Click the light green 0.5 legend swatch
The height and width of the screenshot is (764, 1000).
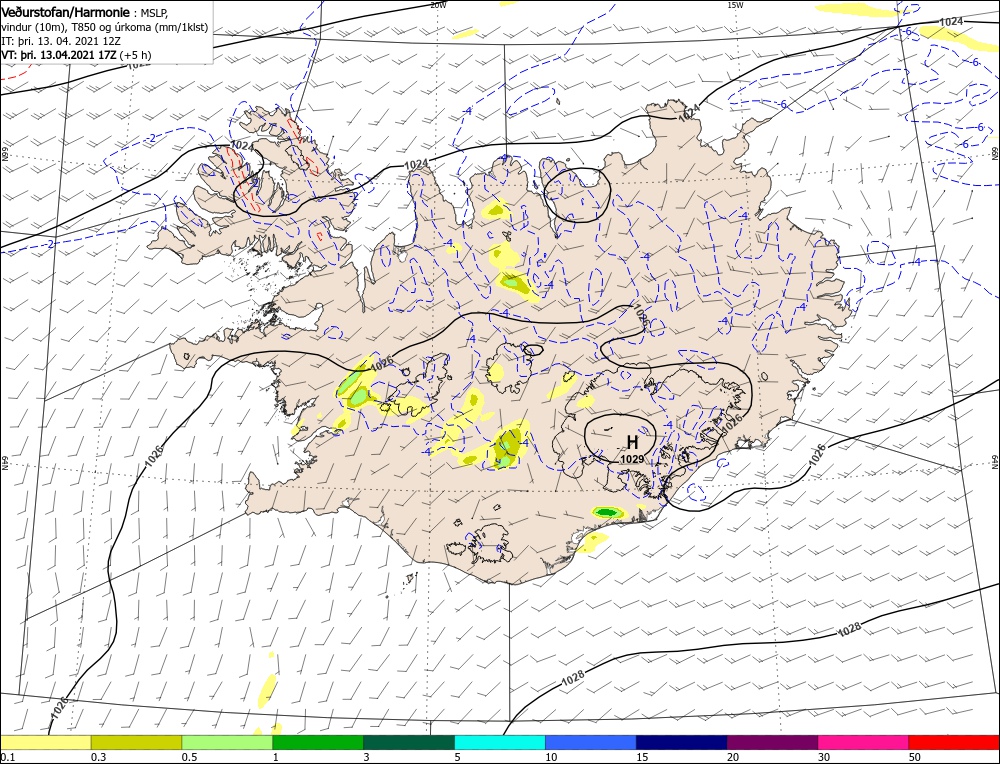(227, 742)
